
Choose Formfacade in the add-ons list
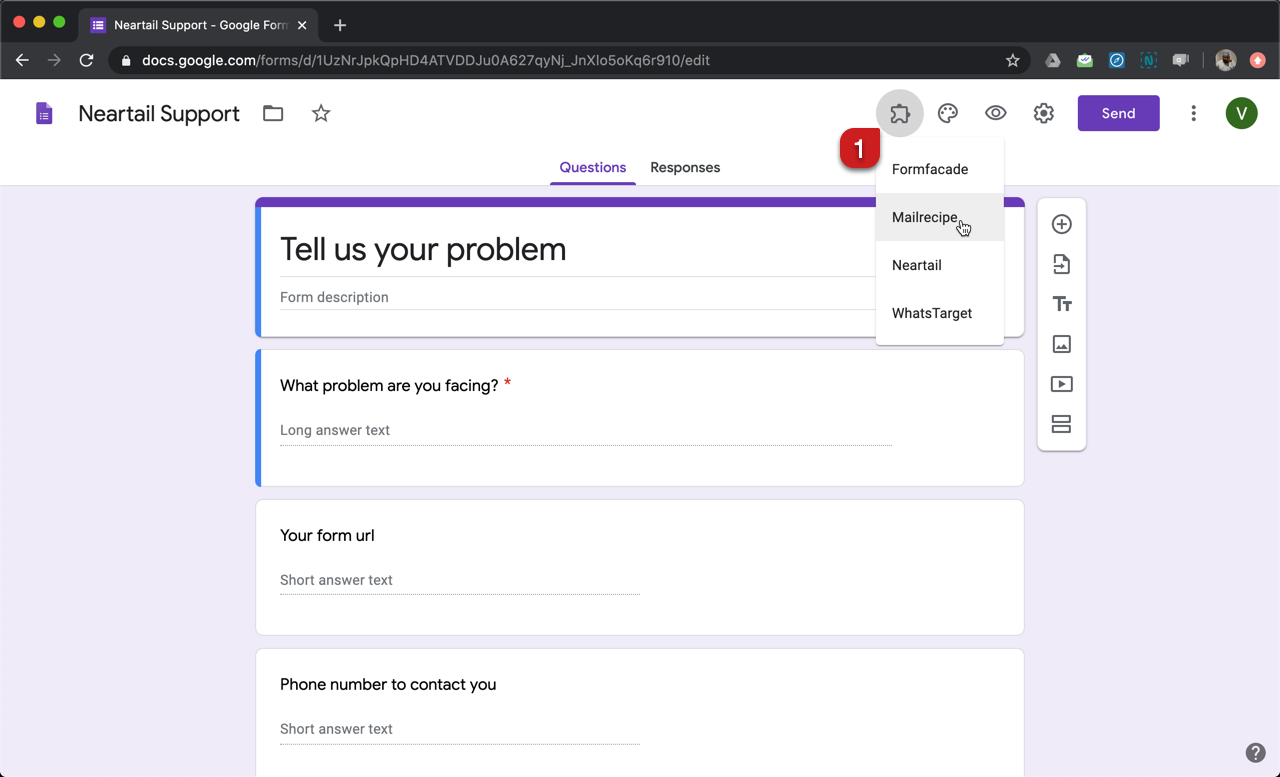tap(930, 170)
